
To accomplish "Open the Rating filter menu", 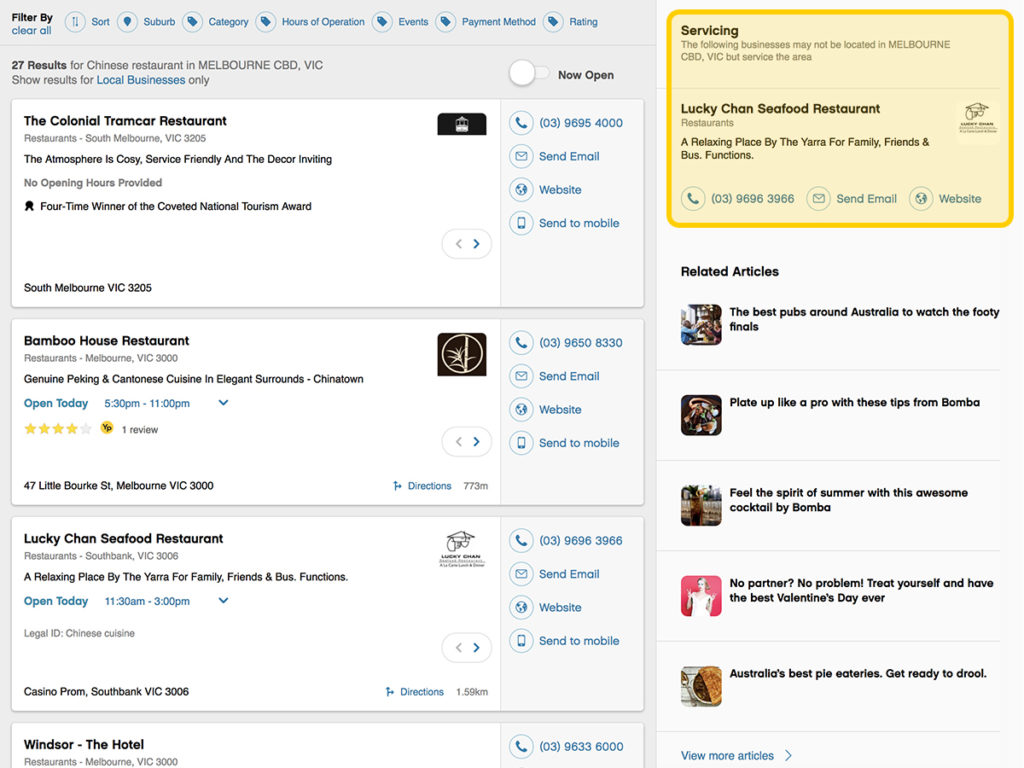I will click(583, 22).
